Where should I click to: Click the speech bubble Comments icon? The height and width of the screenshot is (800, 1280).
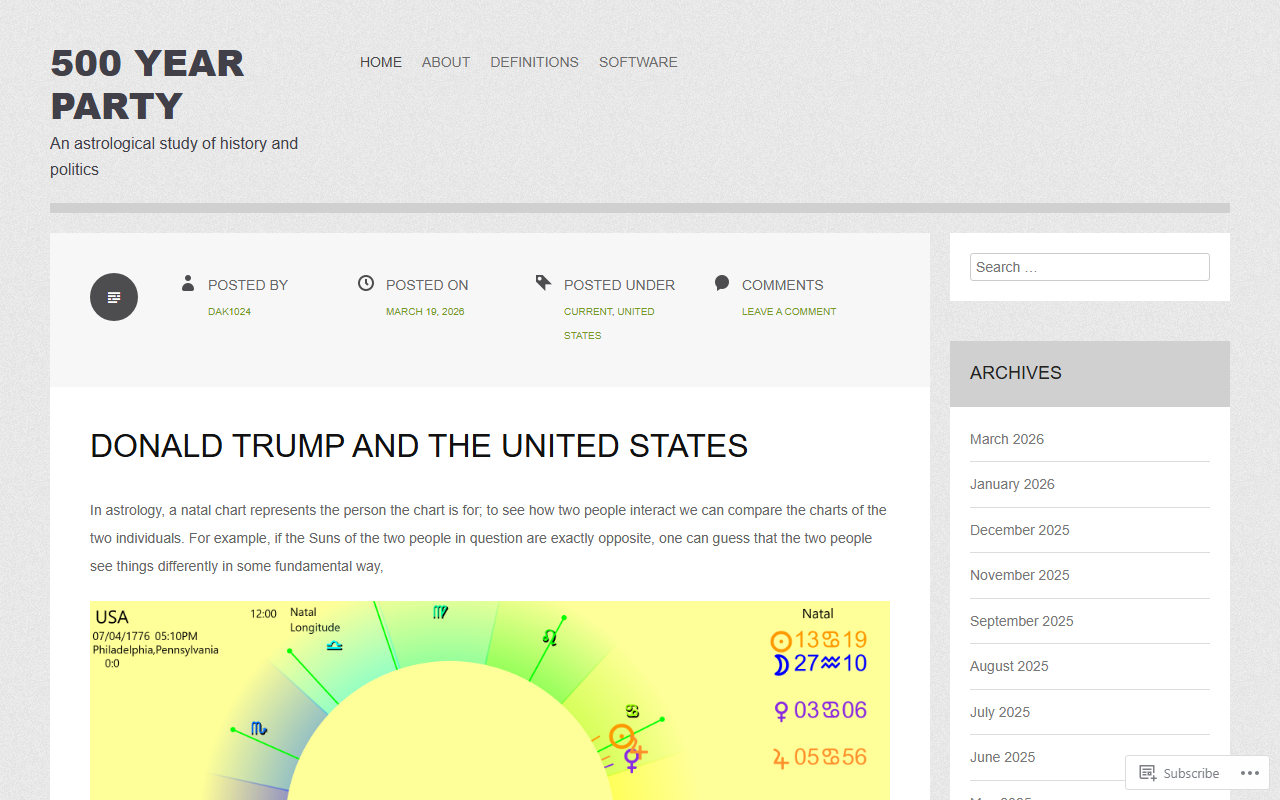click(722, 284)
